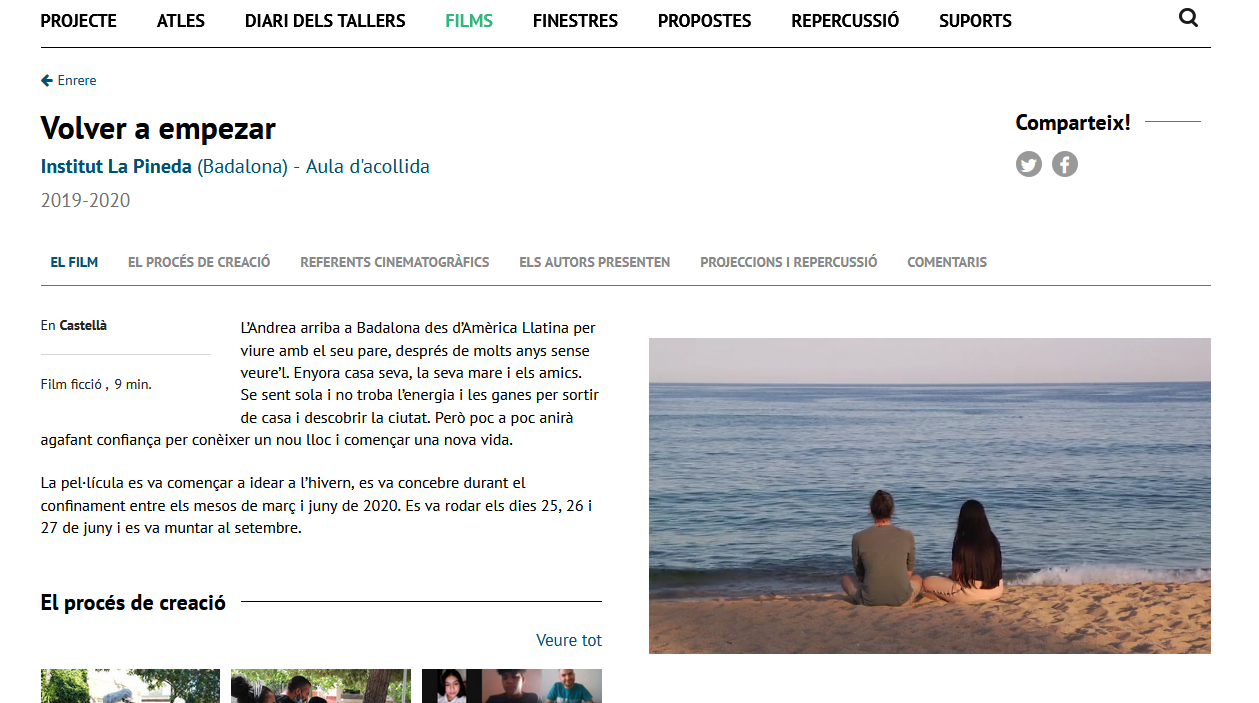Image resolution: width=1259 pixels, height=703 pixels.
Task: Go to DIARI DELS TALLERS
Action: (325, 20)
